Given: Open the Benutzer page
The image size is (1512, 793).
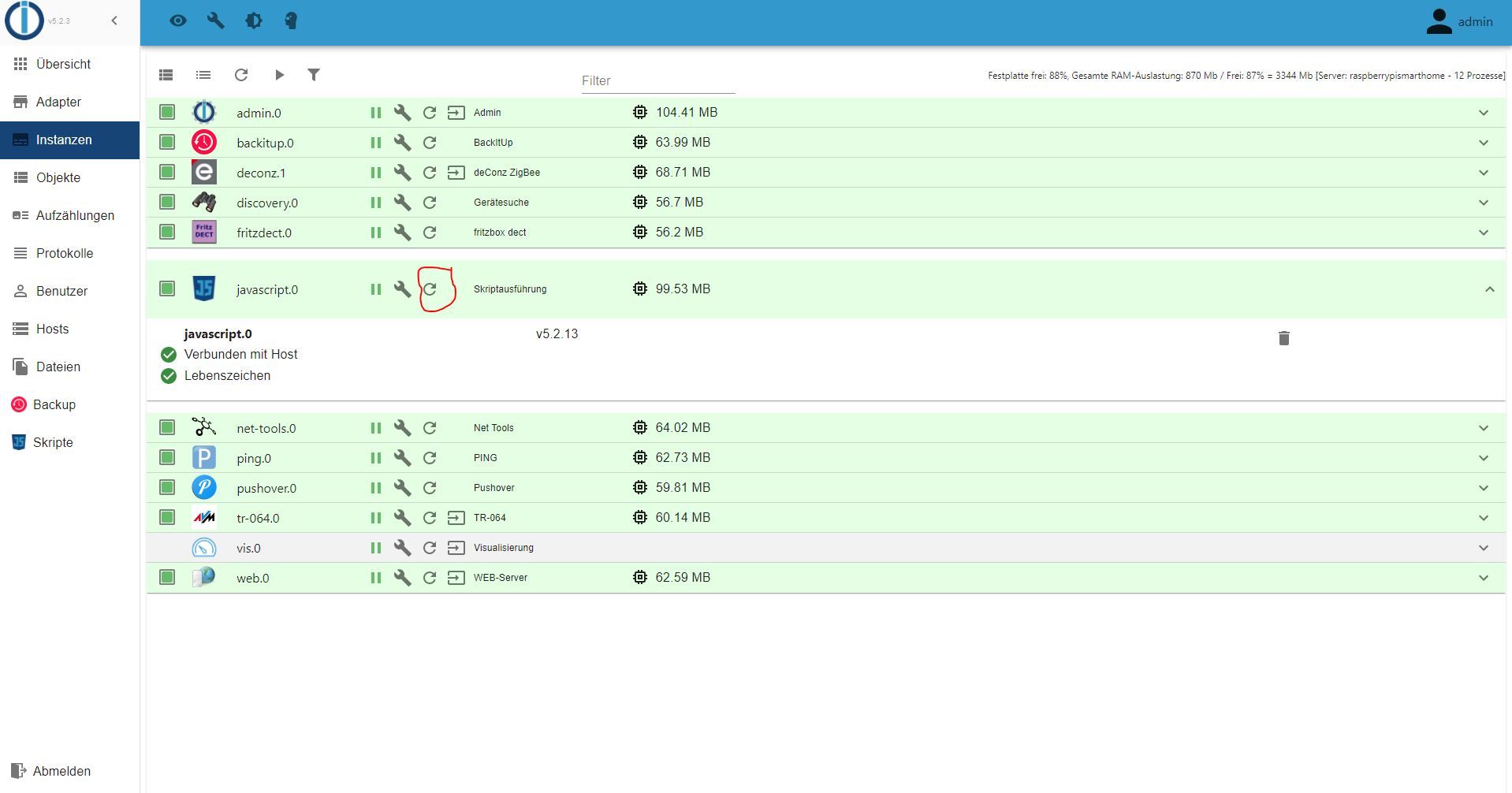Looking at the screenshot, I should [x=69, y=291].
